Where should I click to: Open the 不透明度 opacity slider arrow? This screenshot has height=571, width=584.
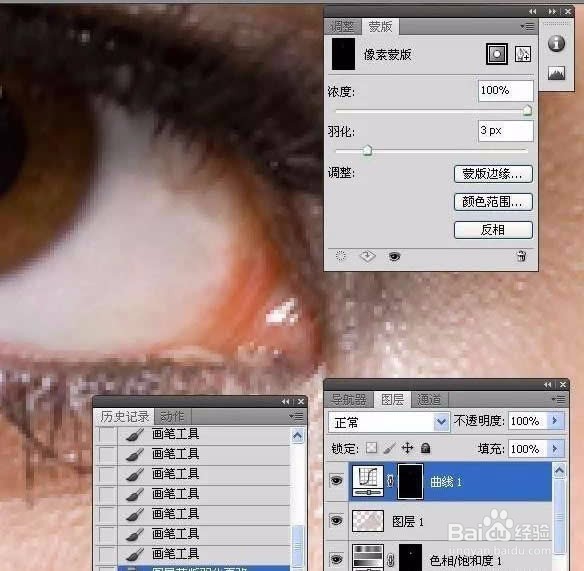point(556,421)
